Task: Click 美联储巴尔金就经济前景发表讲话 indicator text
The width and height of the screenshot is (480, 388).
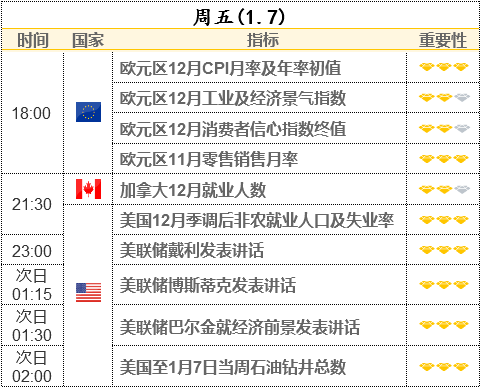Action: click(x=240, y=327)
